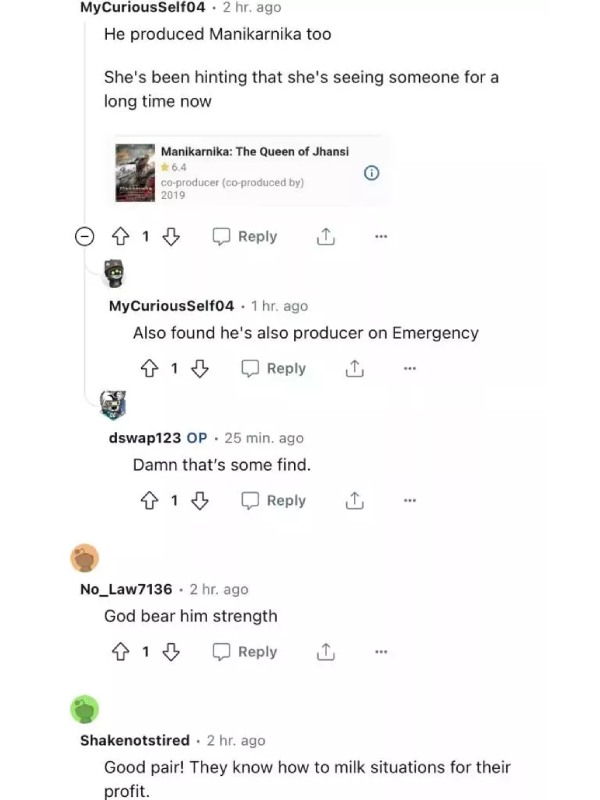The image size is (600, 800).
Task: Upvote the 'producer on Emergency' comment
Action: pyautogui.click(x=149, y=368)
